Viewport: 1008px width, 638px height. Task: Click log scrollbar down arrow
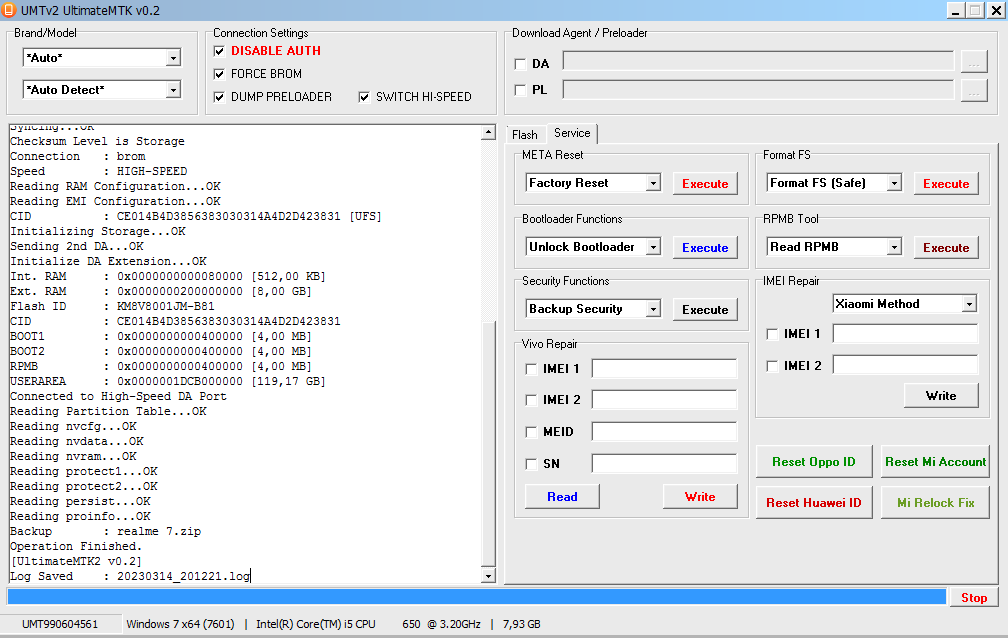(x=489, y=576)
